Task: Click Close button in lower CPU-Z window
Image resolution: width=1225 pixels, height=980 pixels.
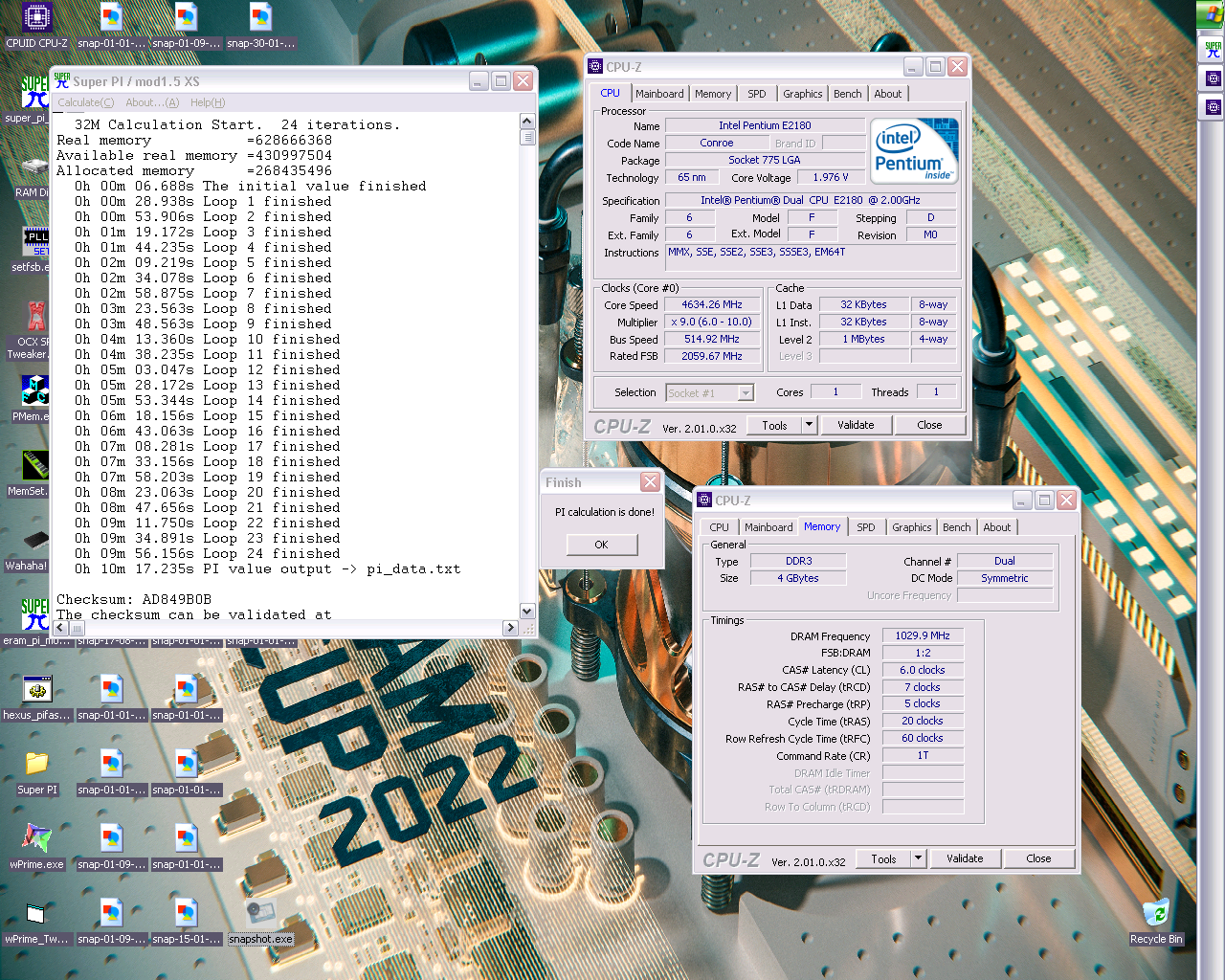Action: [x=1038, y=858]
